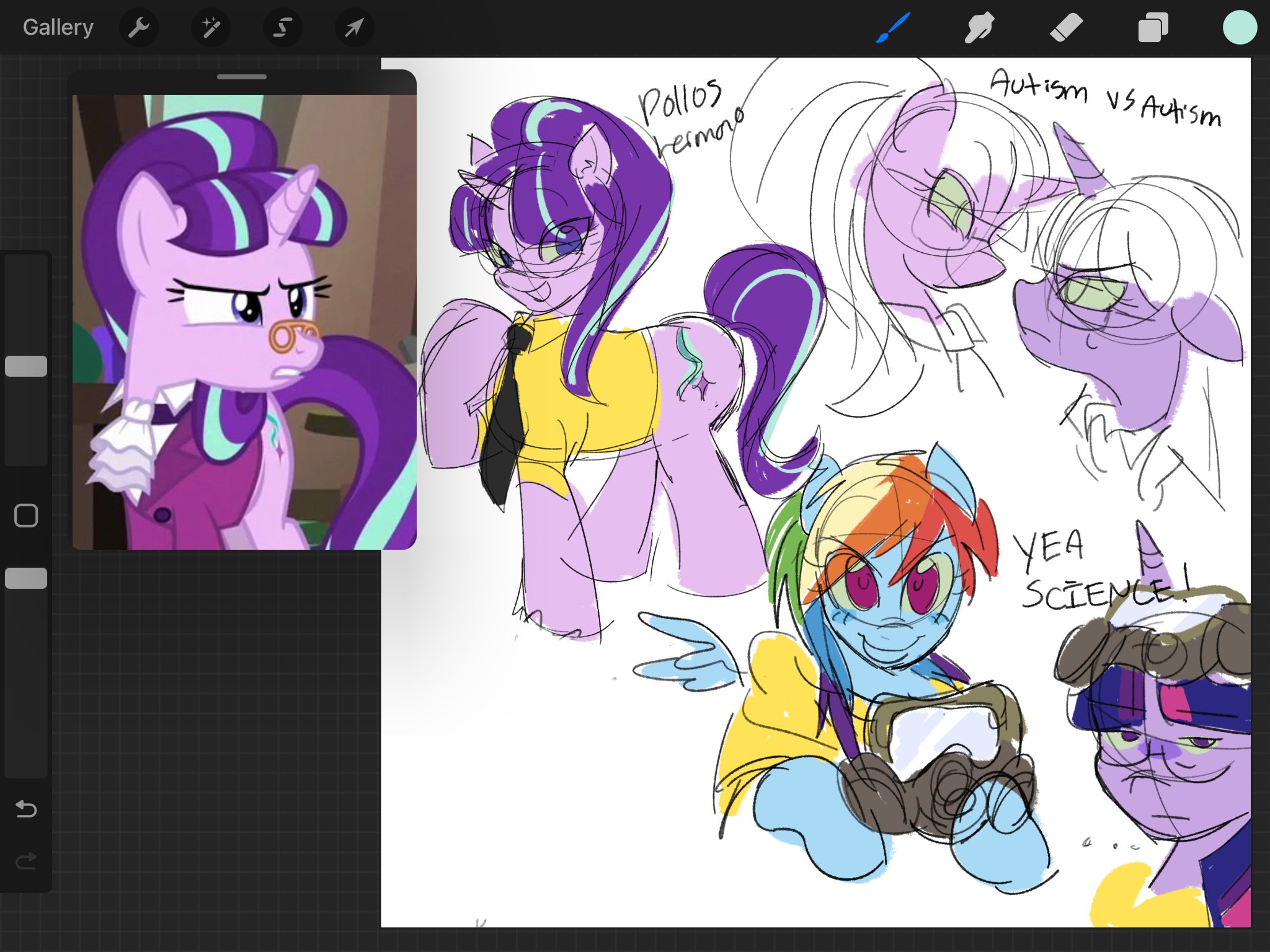Image resolution: width=1270 pixels, height=952 pixels.
Task: Click the brush size slider handle
Action: coord(26,366)
